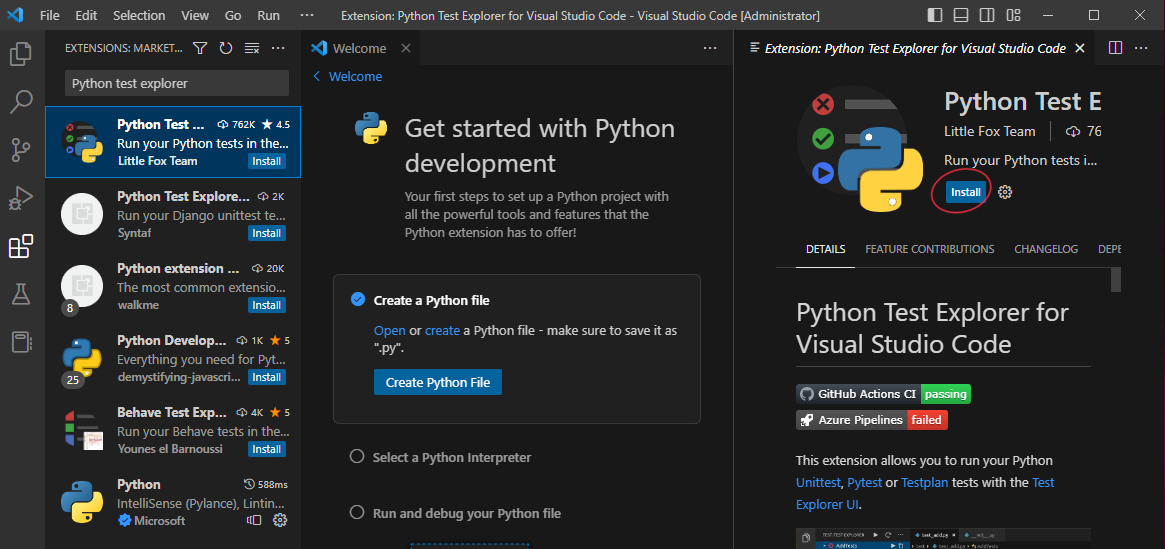Click the GitHub Actions CI passing badge
Screen dimensions: 1165x549
883,394
